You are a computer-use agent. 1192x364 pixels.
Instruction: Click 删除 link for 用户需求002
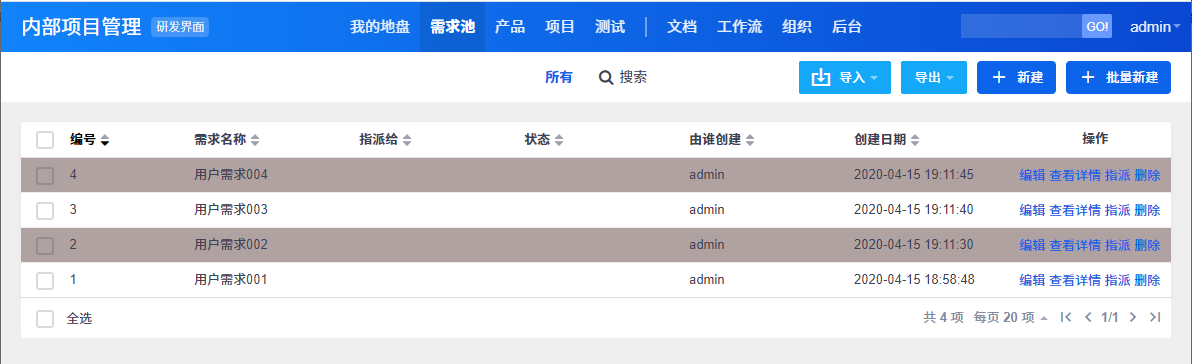pos(1147,245)
